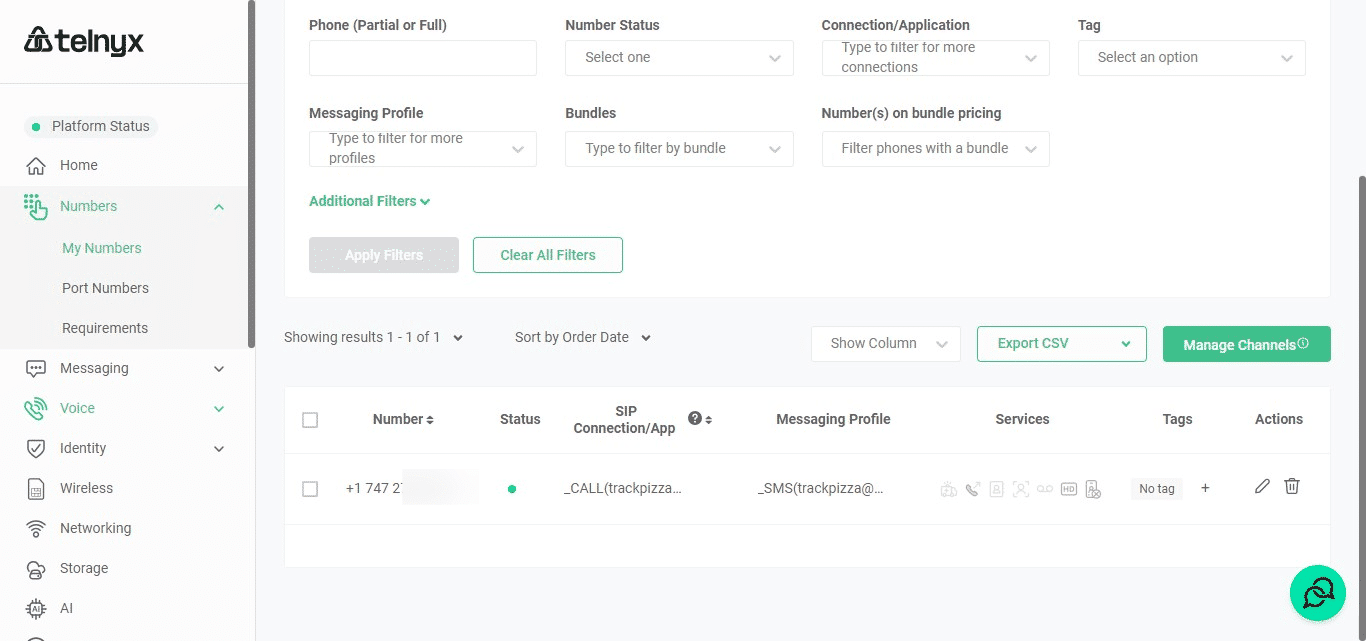Click the HD voice service icon
1366x641 pixels.
(1069, 489)
